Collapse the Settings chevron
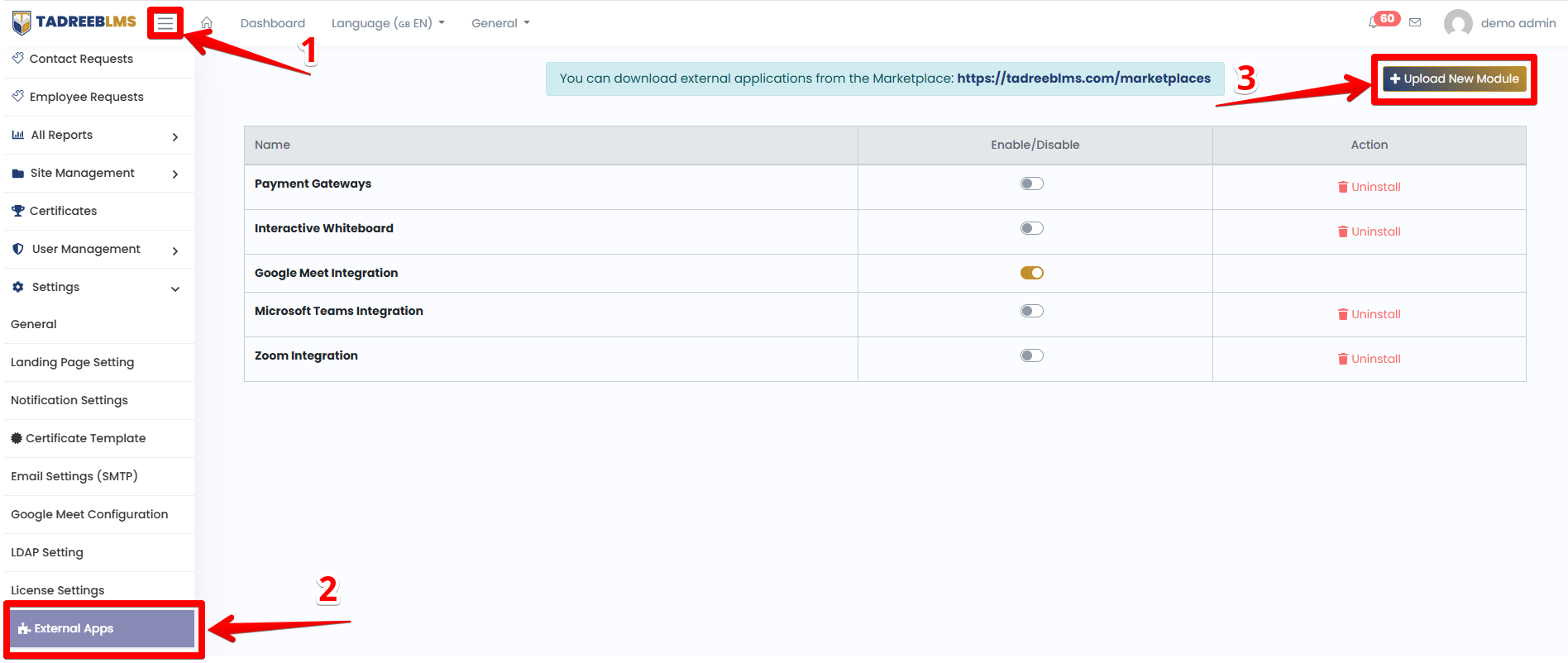Viewport: 1568px width, 663px height. pos(175,289)
